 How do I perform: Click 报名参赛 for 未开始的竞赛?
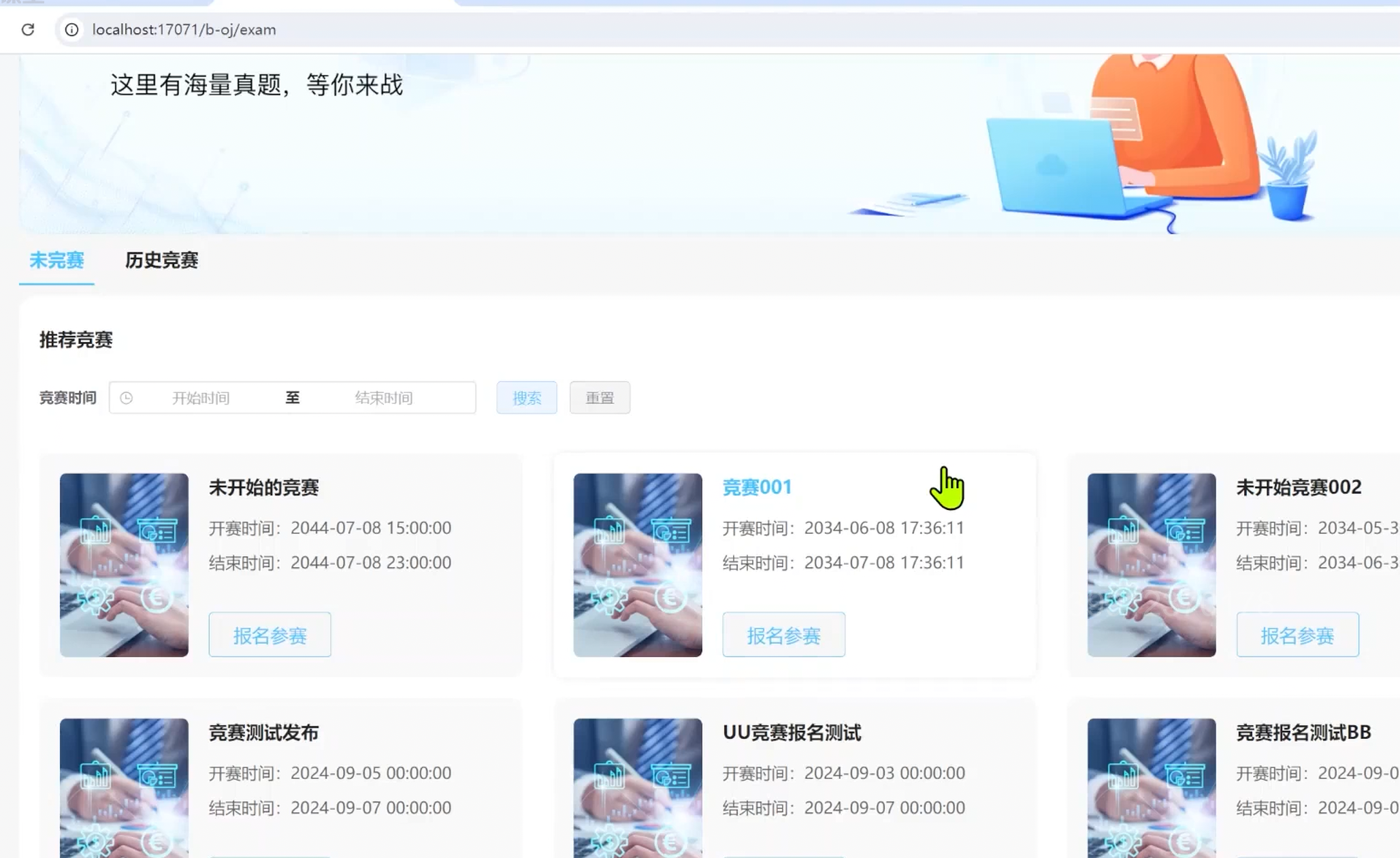[x=270, y=635]
